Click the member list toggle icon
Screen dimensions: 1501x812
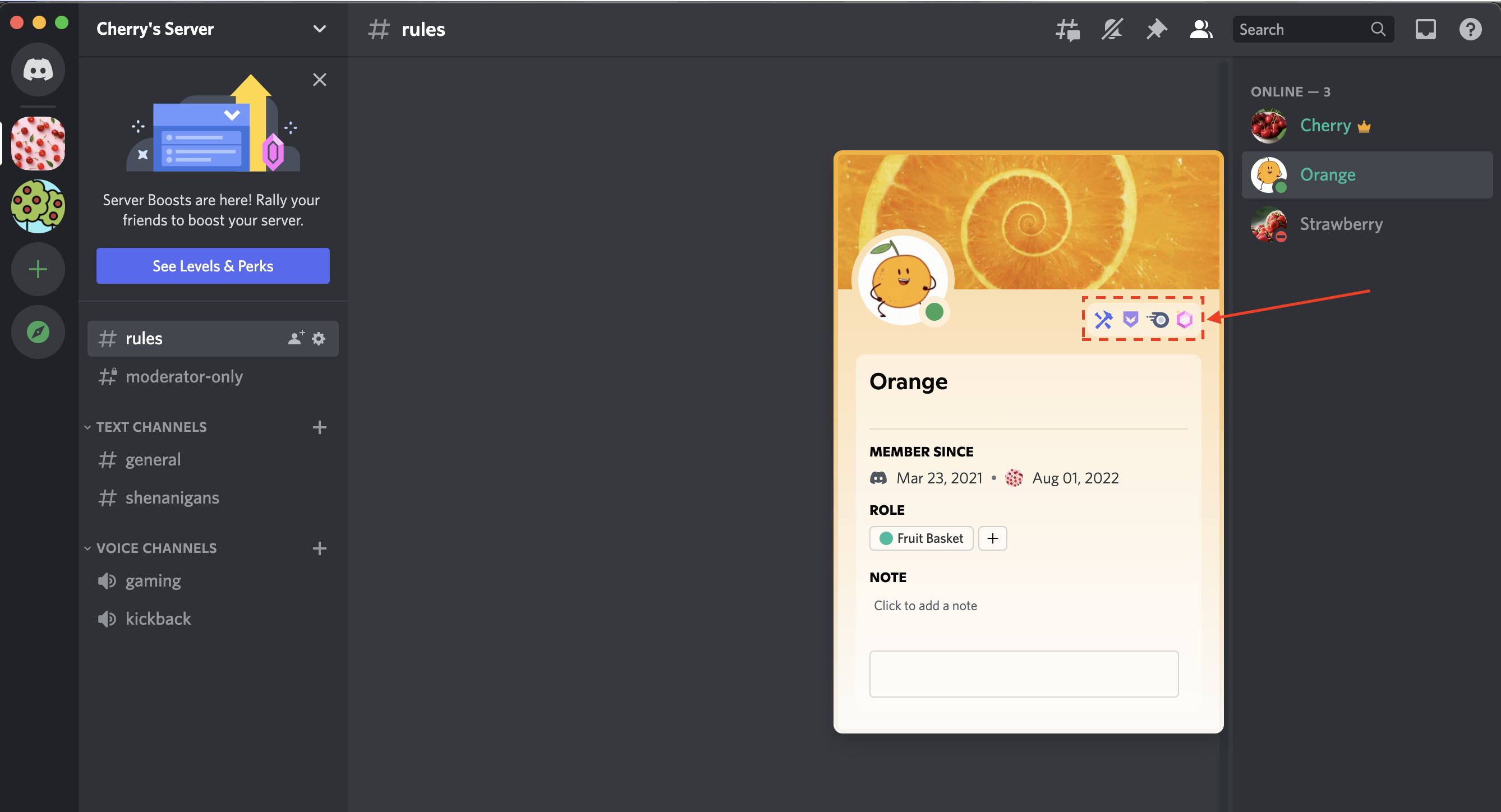coord(1197,28)
